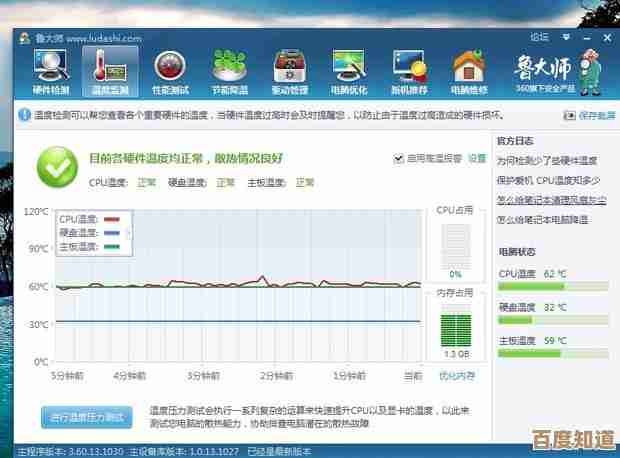The image size is (620, 458).
Task: Open article 怎么给笔记本电脑降温
Action: [542, 220]
